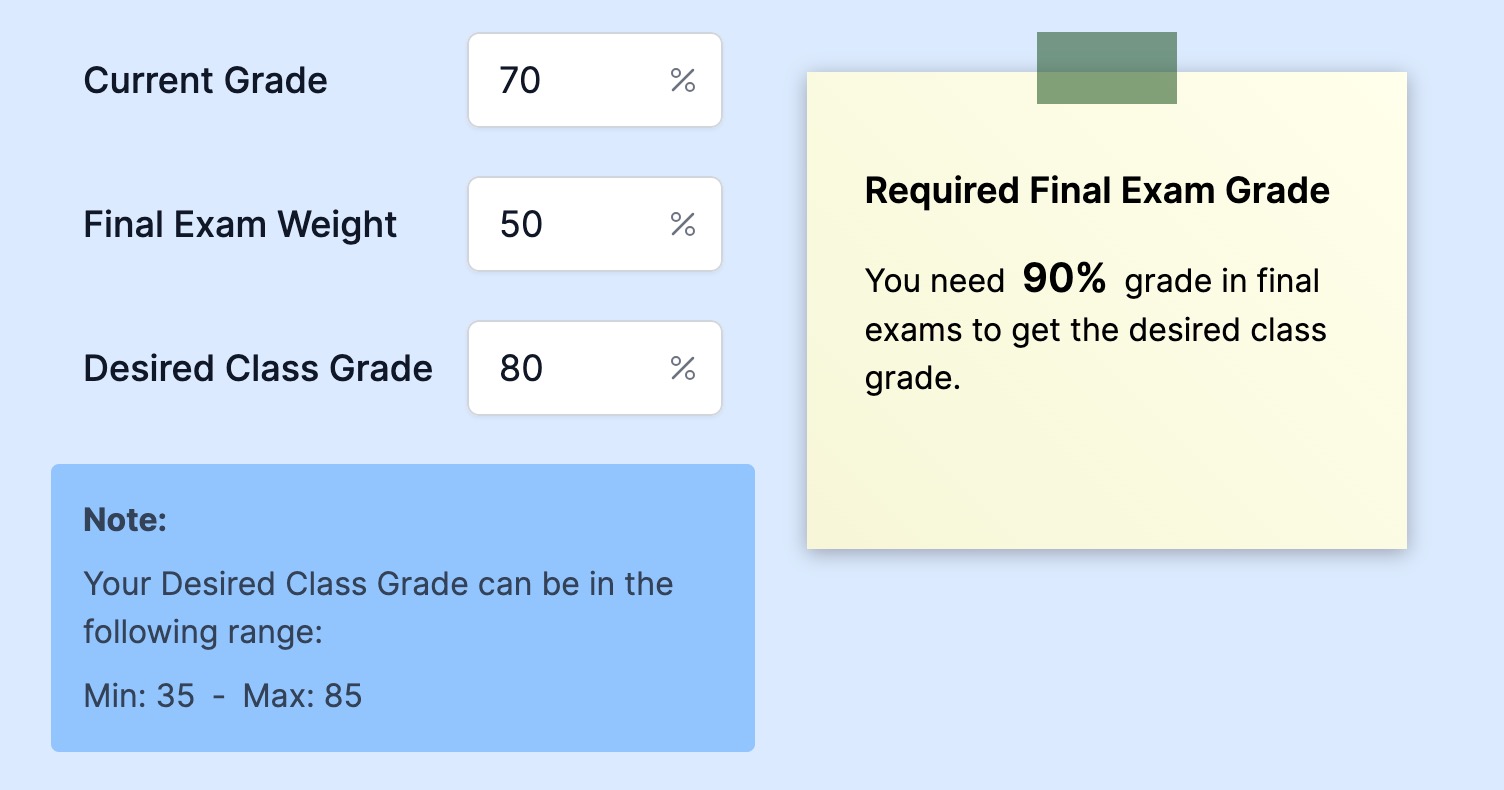Click inside the Current Grade input field
Image resolution: width=1504 pixels, height=790 pixels.
560,80
